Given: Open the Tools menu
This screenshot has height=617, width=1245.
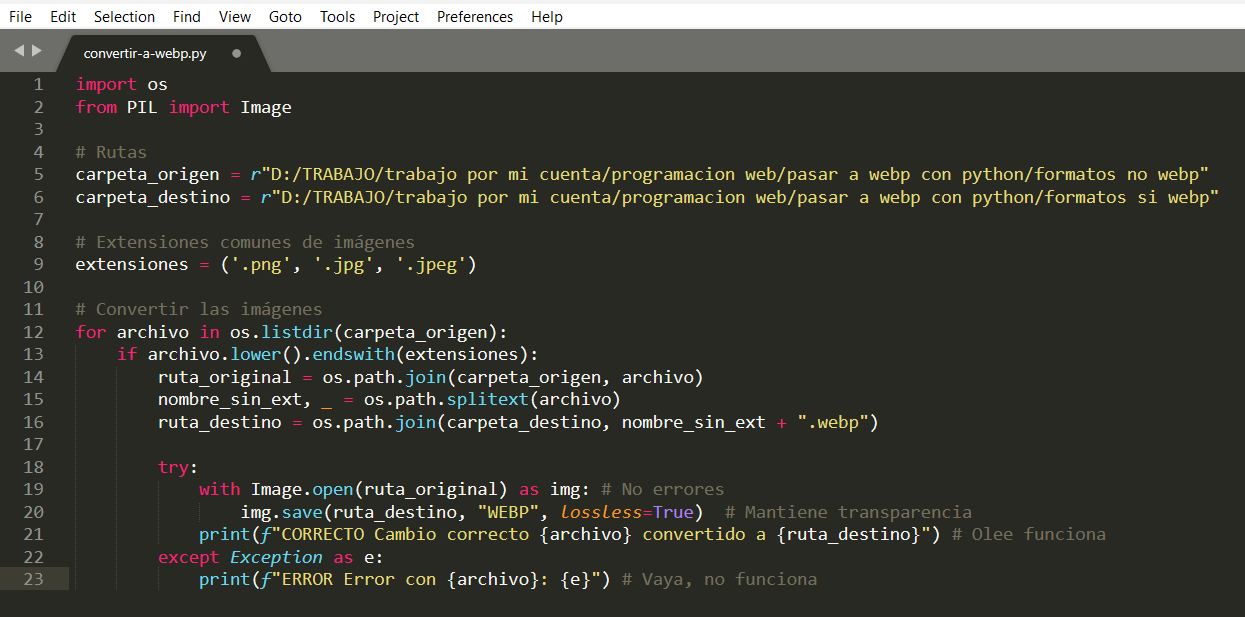Looking at the screenshot, I should (x=337, y=16).
